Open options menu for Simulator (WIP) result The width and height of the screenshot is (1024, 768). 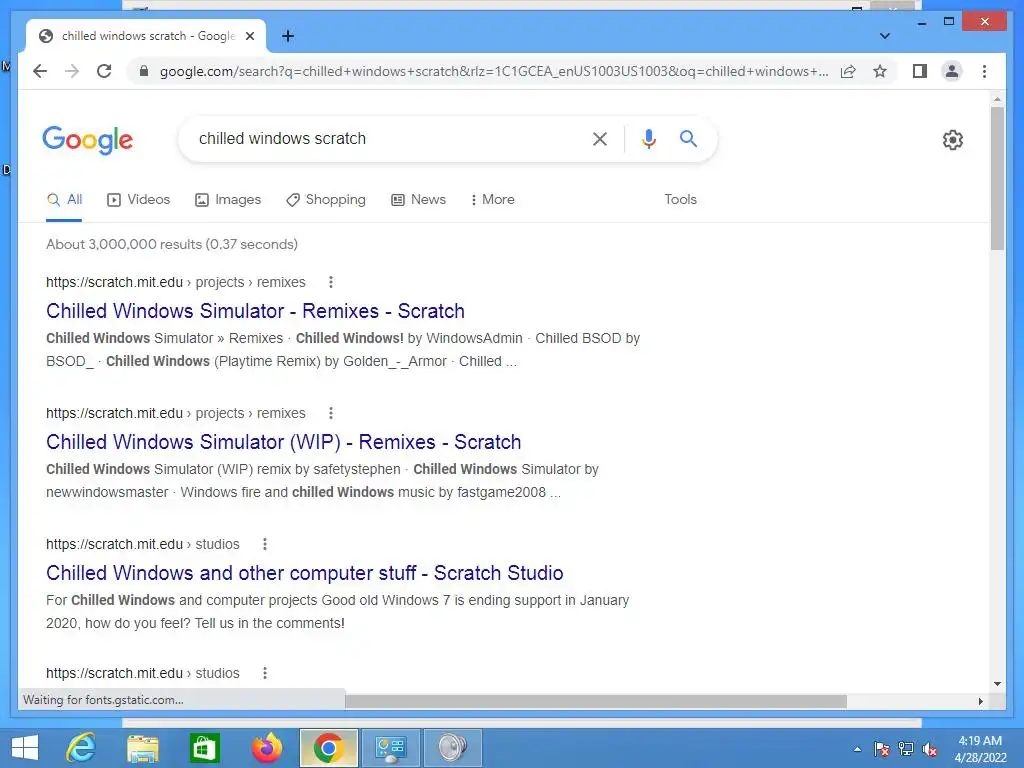point(331,413)
